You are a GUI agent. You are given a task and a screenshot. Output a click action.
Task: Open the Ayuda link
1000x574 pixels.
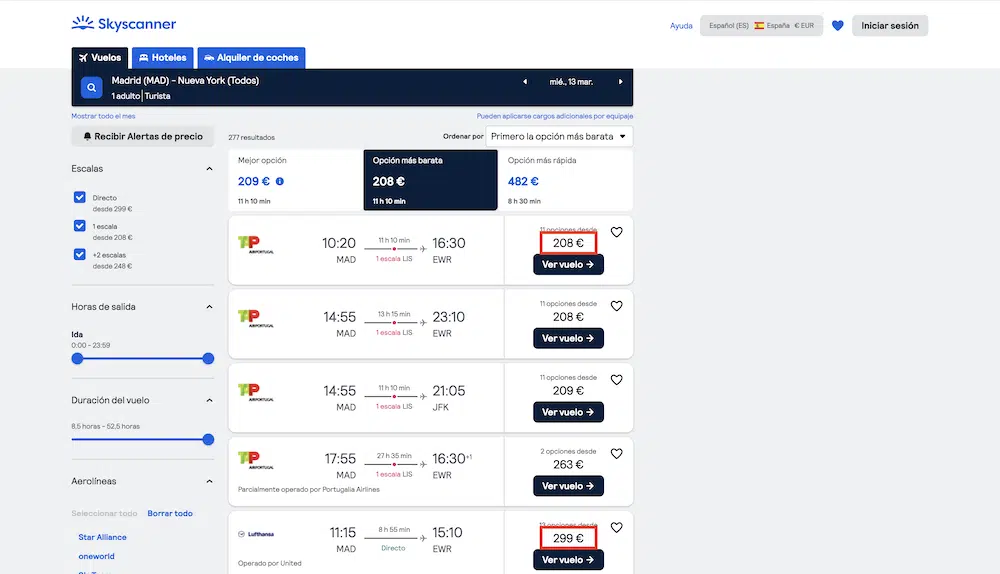[680, 26]
